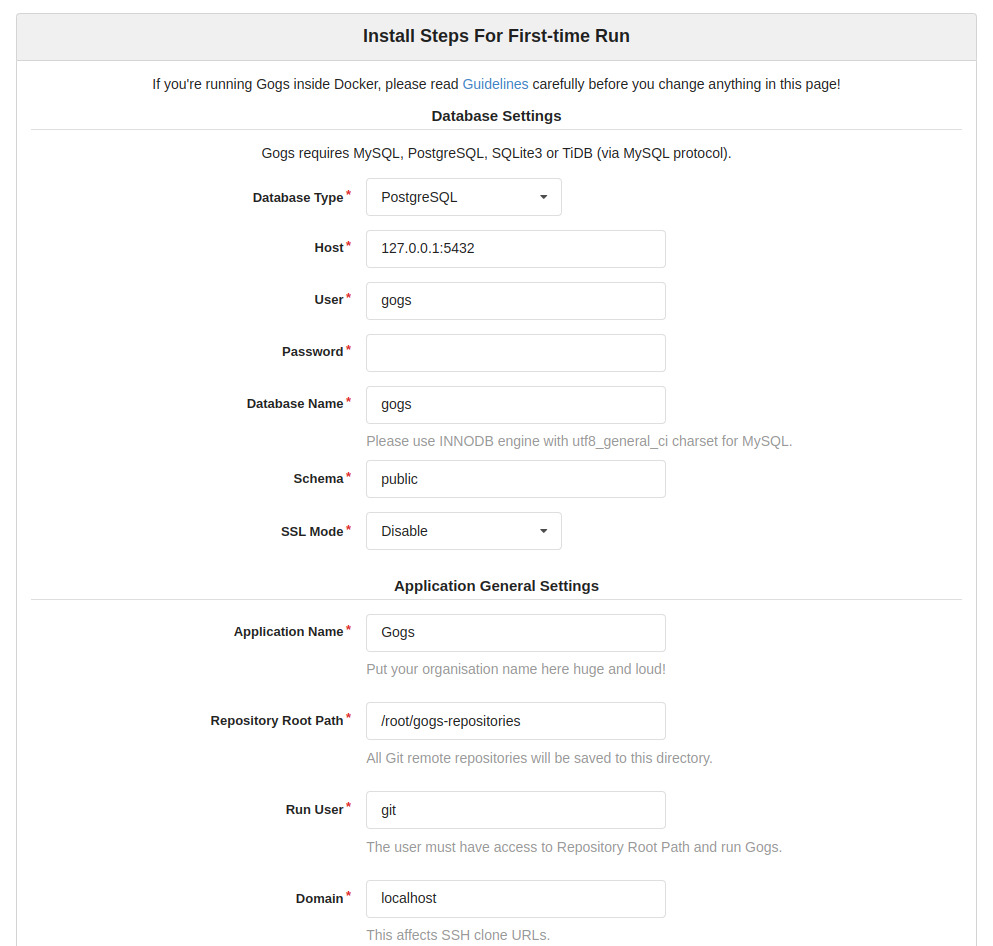
Task: Open the Database Type dropdown
Action: pyautogui.click(x=464, y=197)
